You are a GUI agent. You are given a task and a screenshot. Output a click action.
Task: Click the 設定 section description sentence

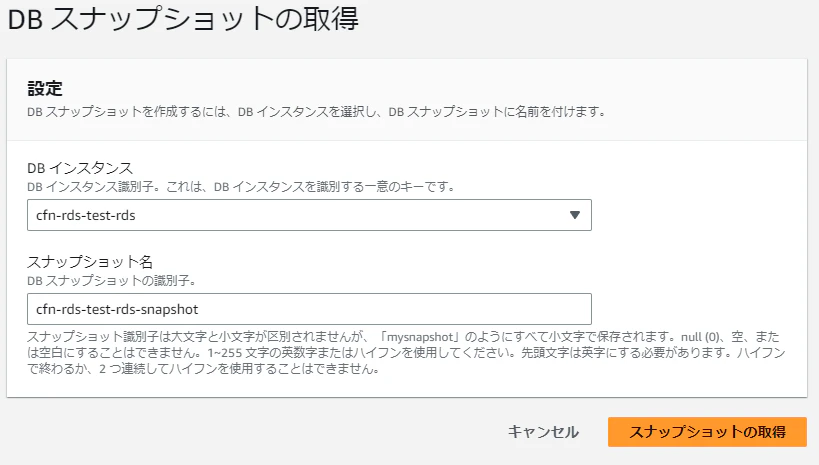point(317,111)
